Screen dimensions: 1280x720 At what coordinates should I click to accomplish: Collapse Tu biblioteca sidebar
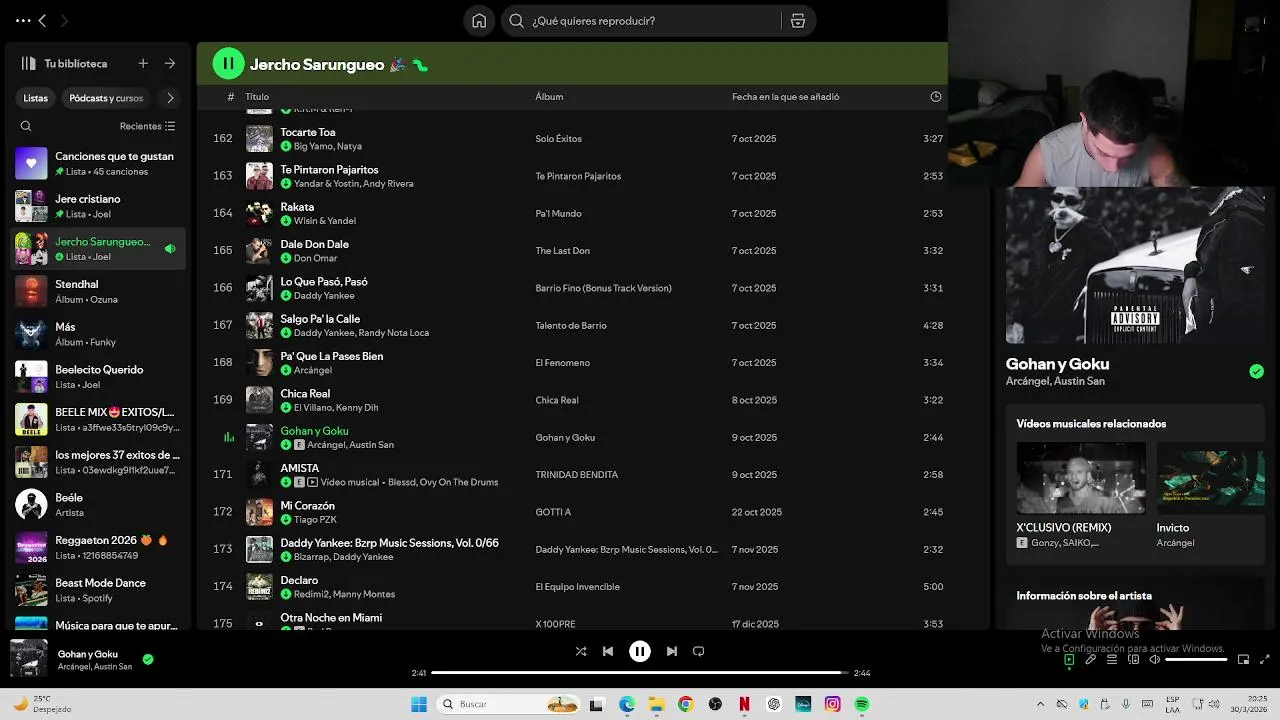click(29, 63)
